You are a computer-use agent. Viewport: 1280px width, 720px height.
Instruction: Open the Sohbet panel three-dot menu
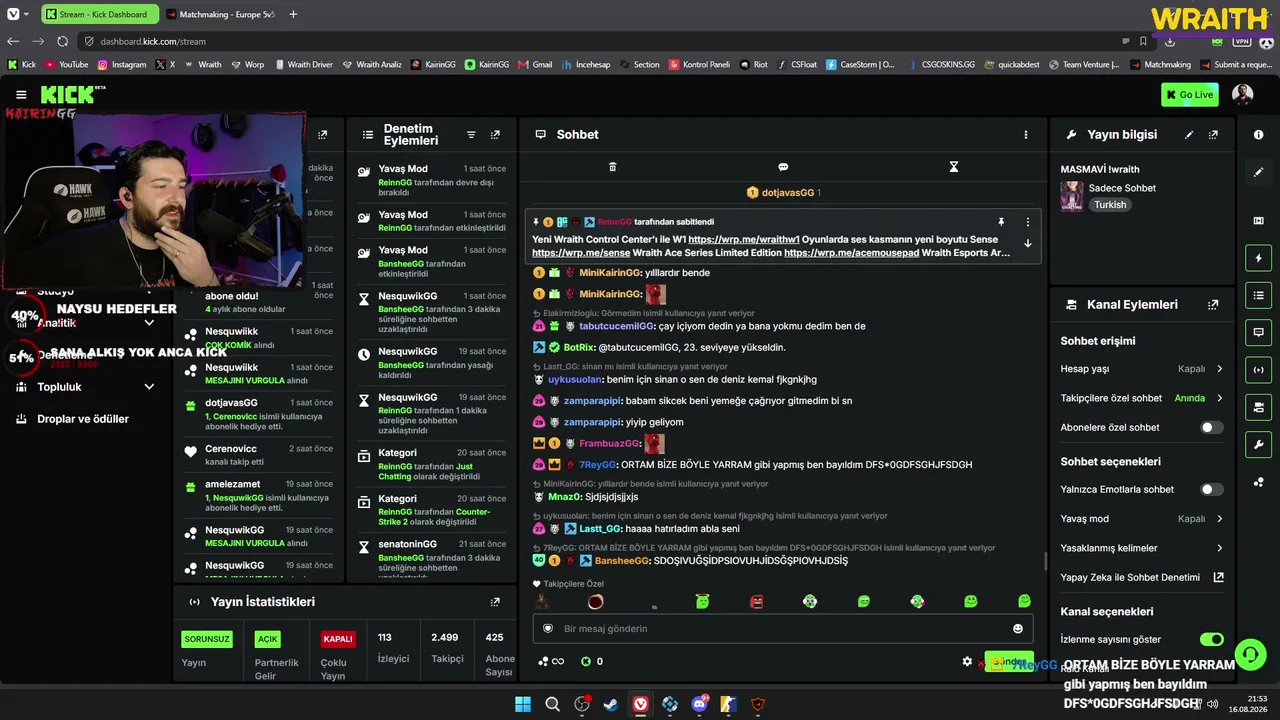tap(1025, 134)
